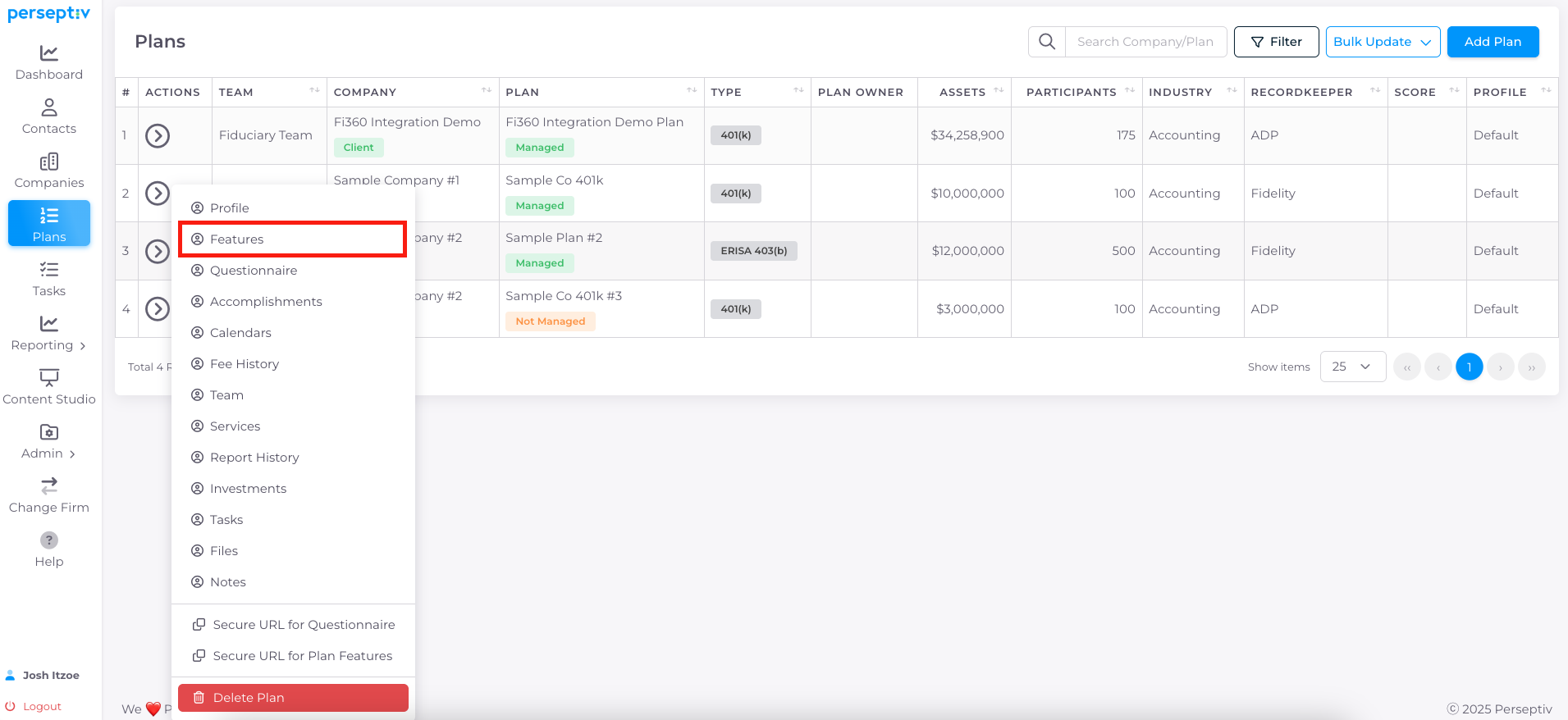Click the red Delete Plan button

point(293,698)
